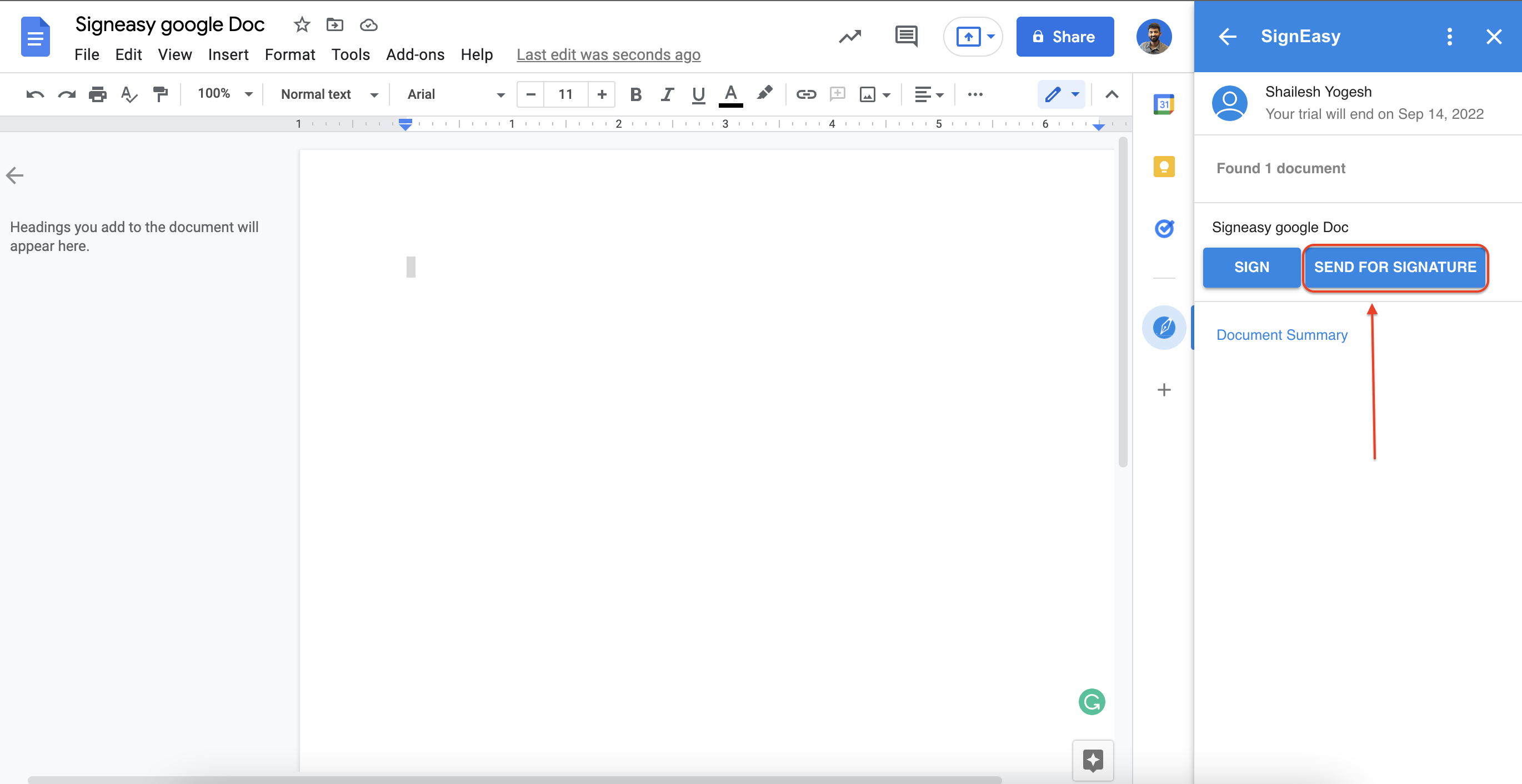Open Last edit was seconds ago link
Viewport: 1522px width, 784px height.
[608, 55]
